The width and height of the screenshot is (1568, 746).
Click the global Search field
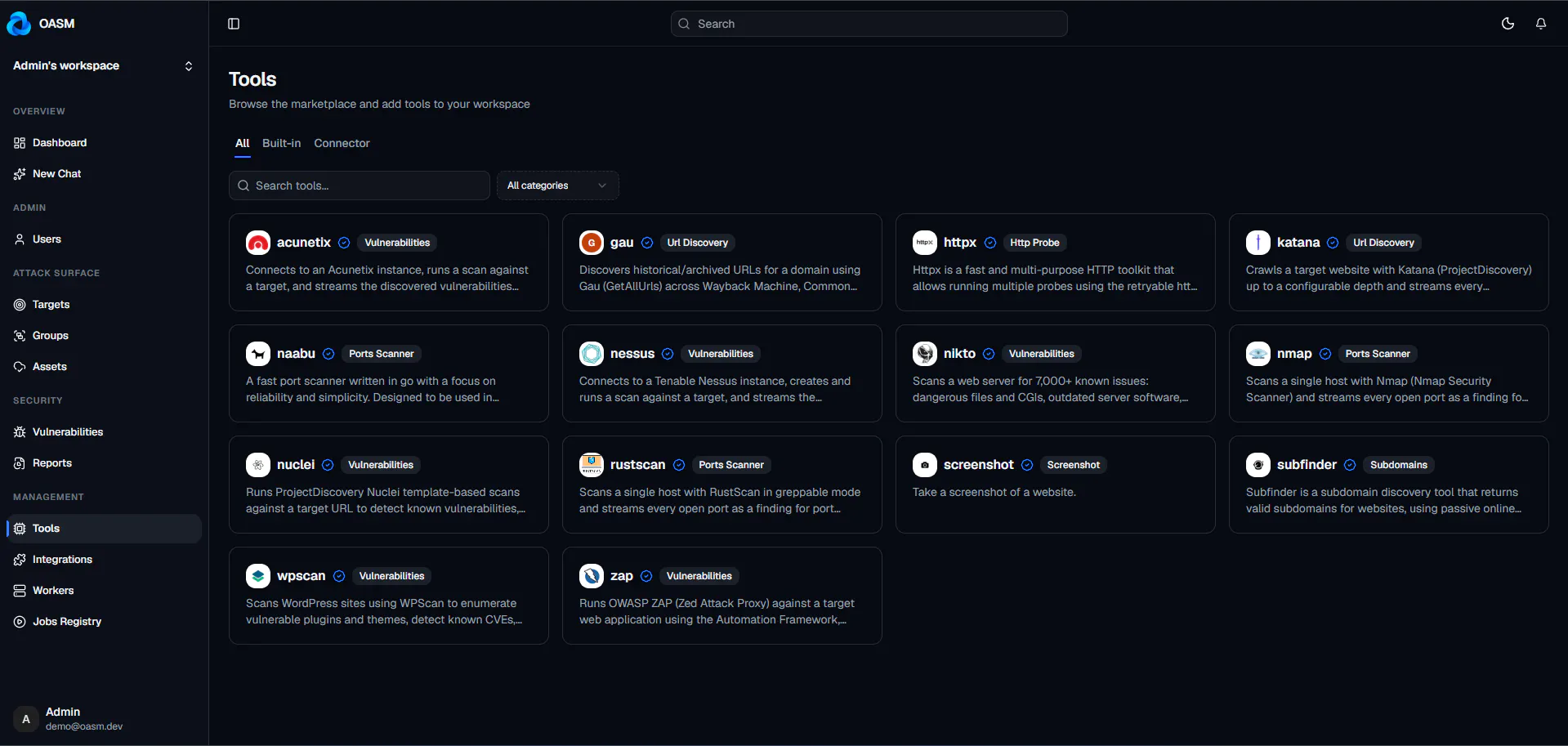click(x=869, y=24)
